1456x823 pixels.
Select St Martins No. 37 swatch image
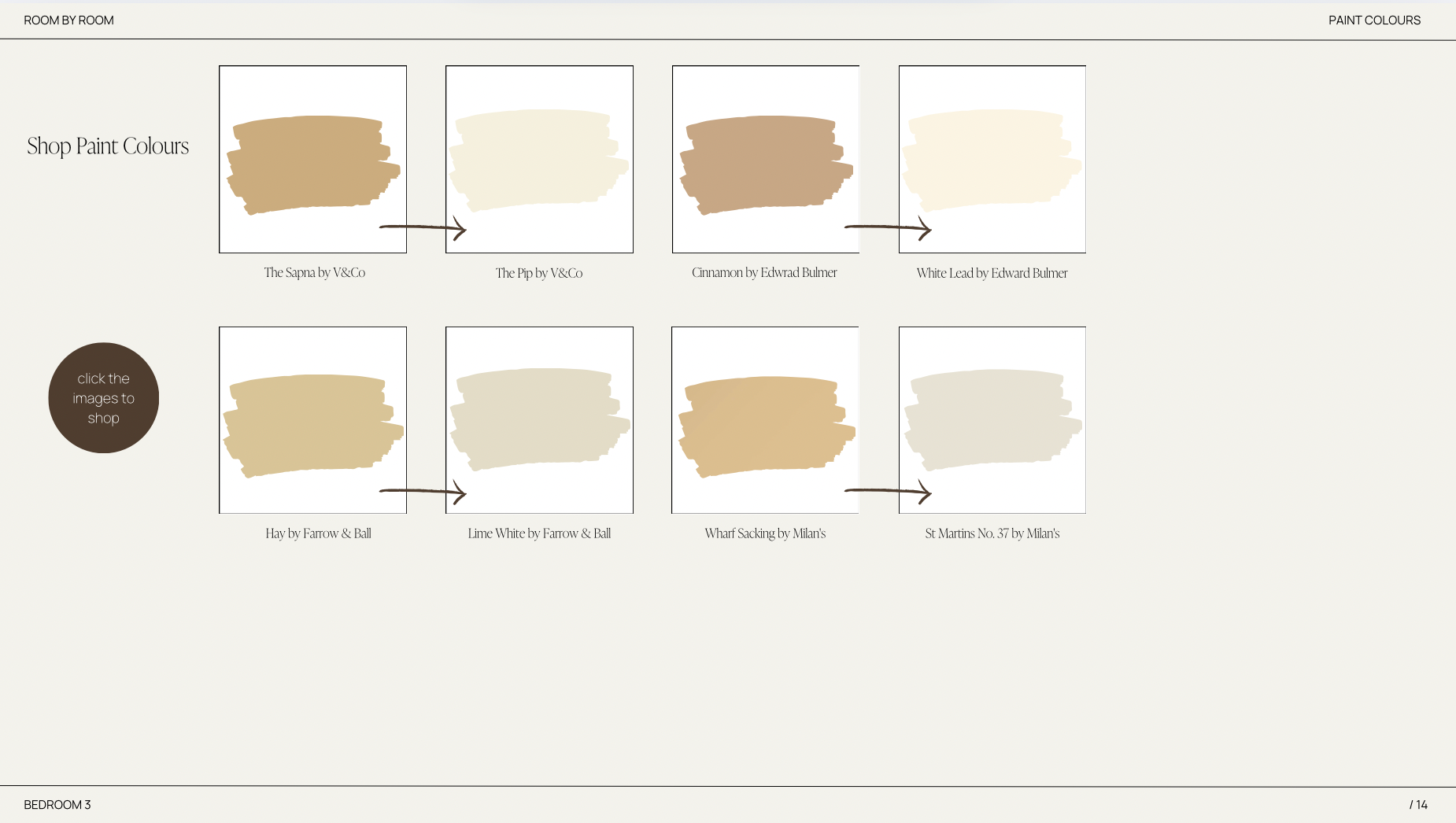point(992,420)
